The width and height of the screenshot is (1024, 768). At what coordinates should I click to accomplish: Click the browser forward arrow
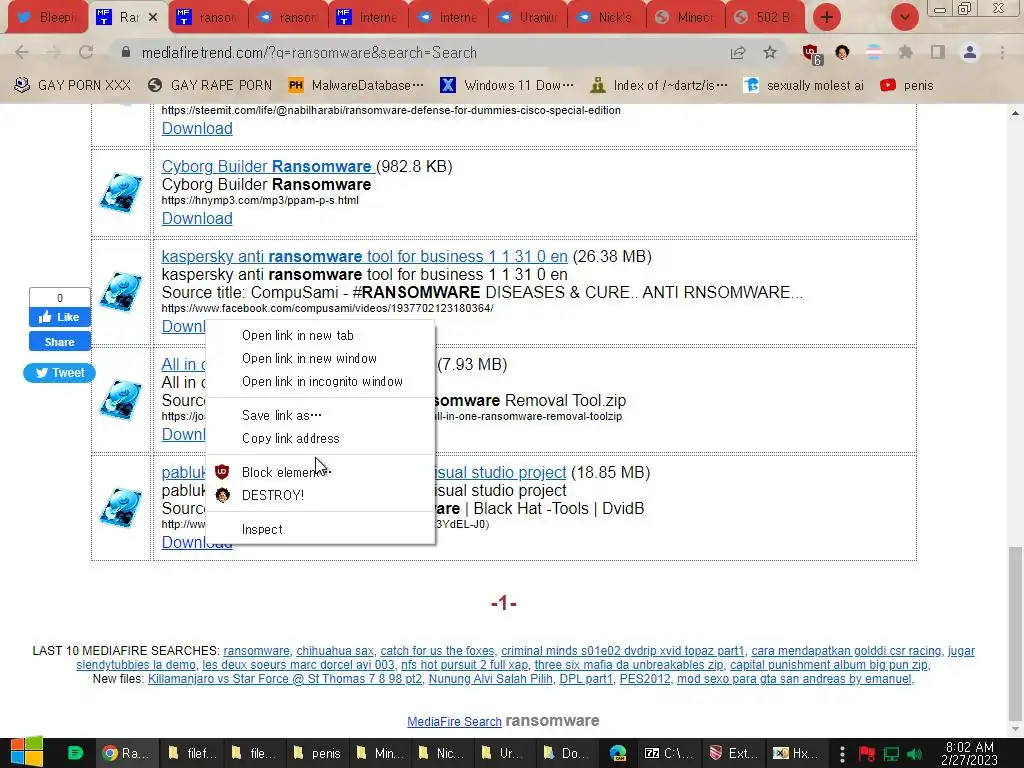pos(54,52)
